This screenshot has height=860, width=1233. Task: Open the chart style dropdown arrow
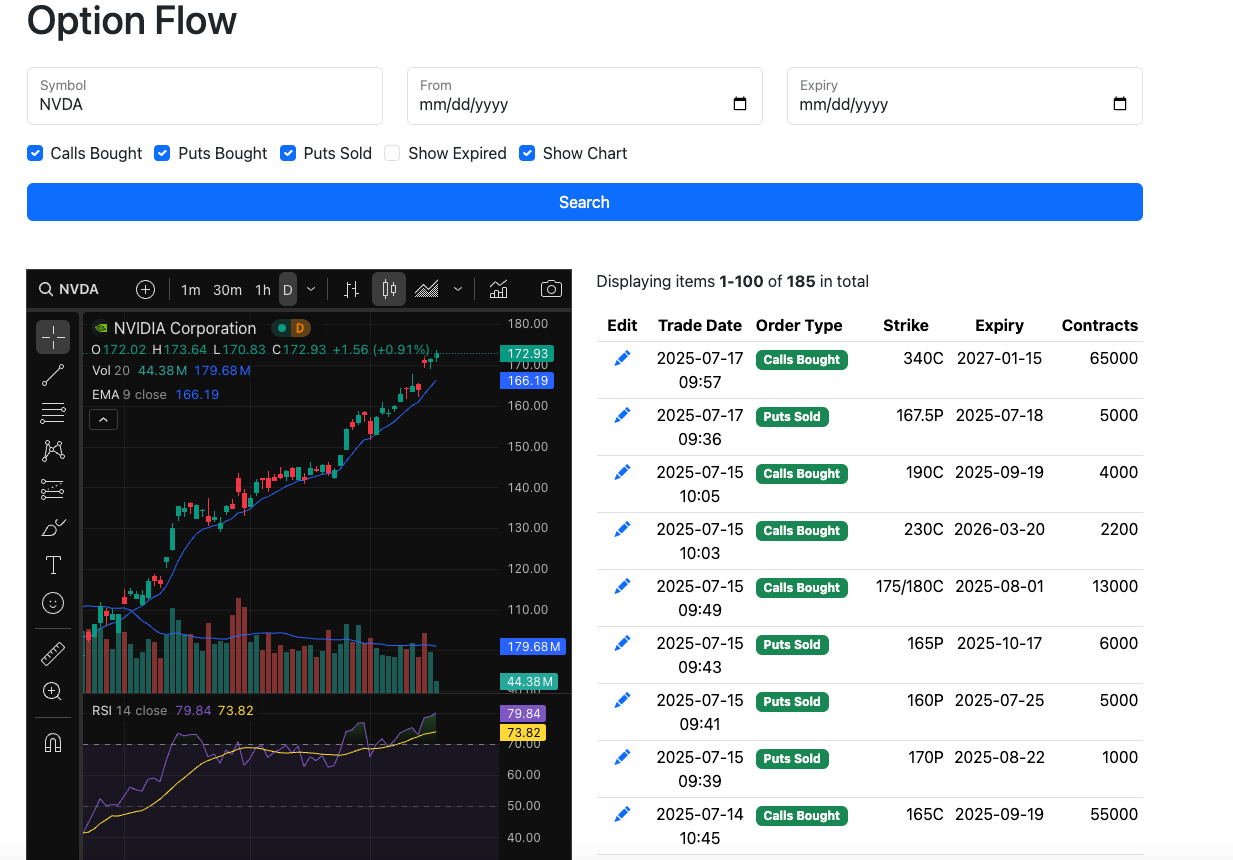(x=458, y=289)
